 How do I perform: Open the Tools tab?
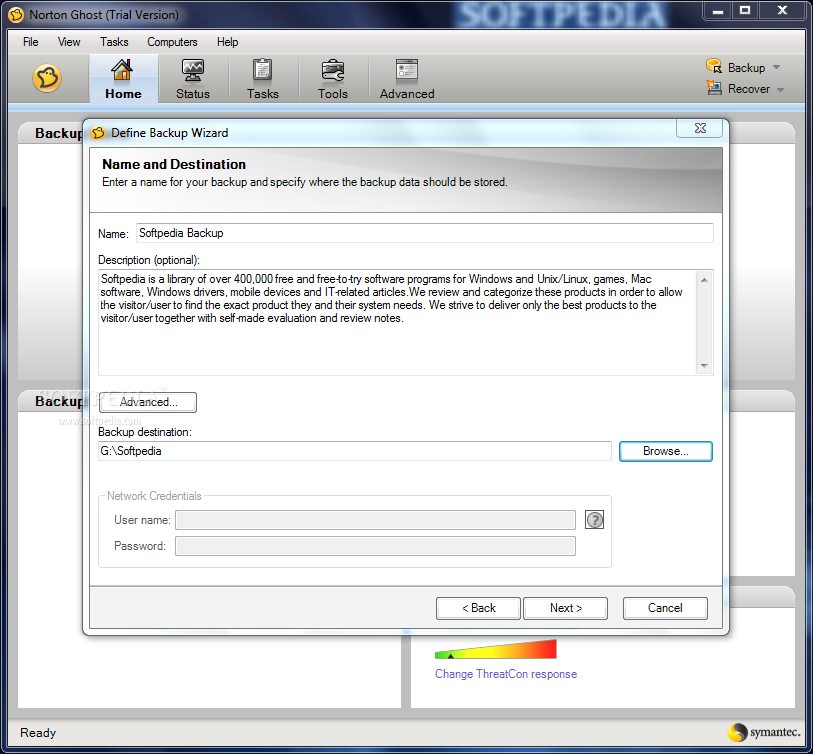coord(333,79)
